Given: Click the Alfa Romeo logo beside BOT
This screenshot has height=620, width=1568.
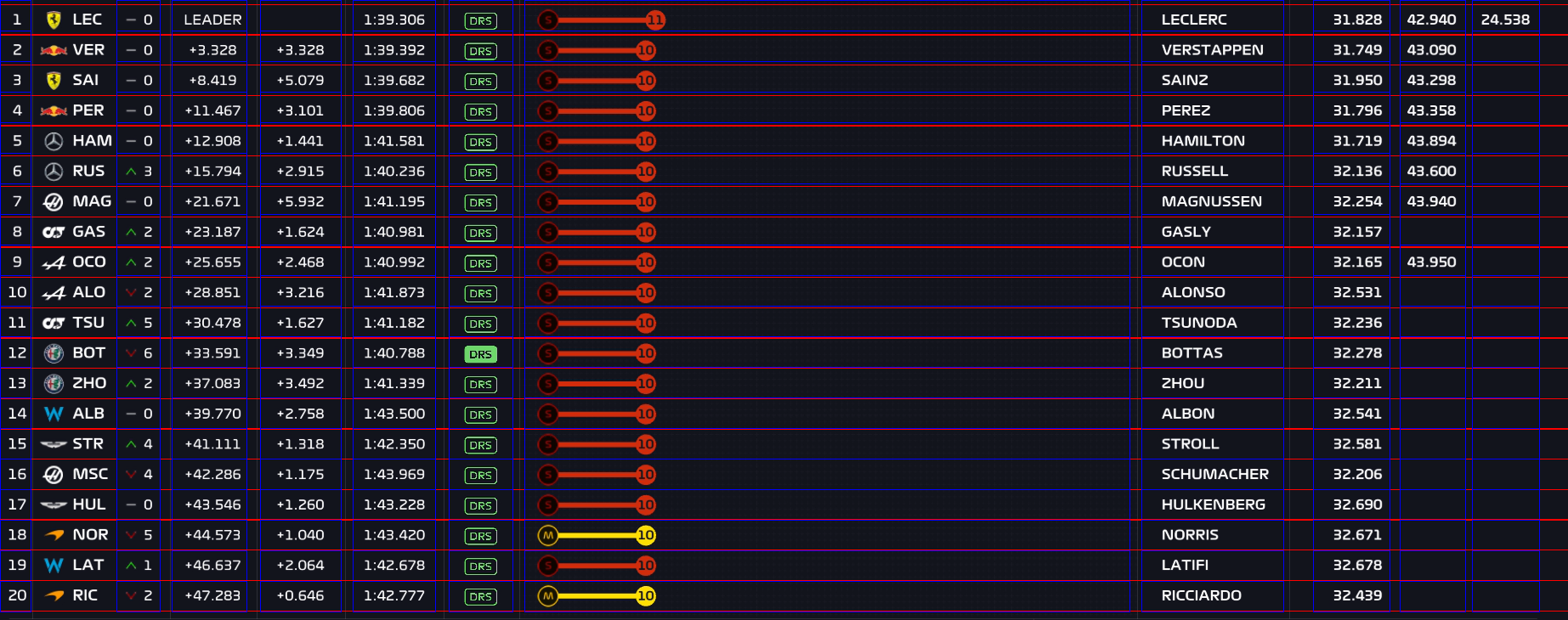Looking at the screenshot, I should 54,353.
